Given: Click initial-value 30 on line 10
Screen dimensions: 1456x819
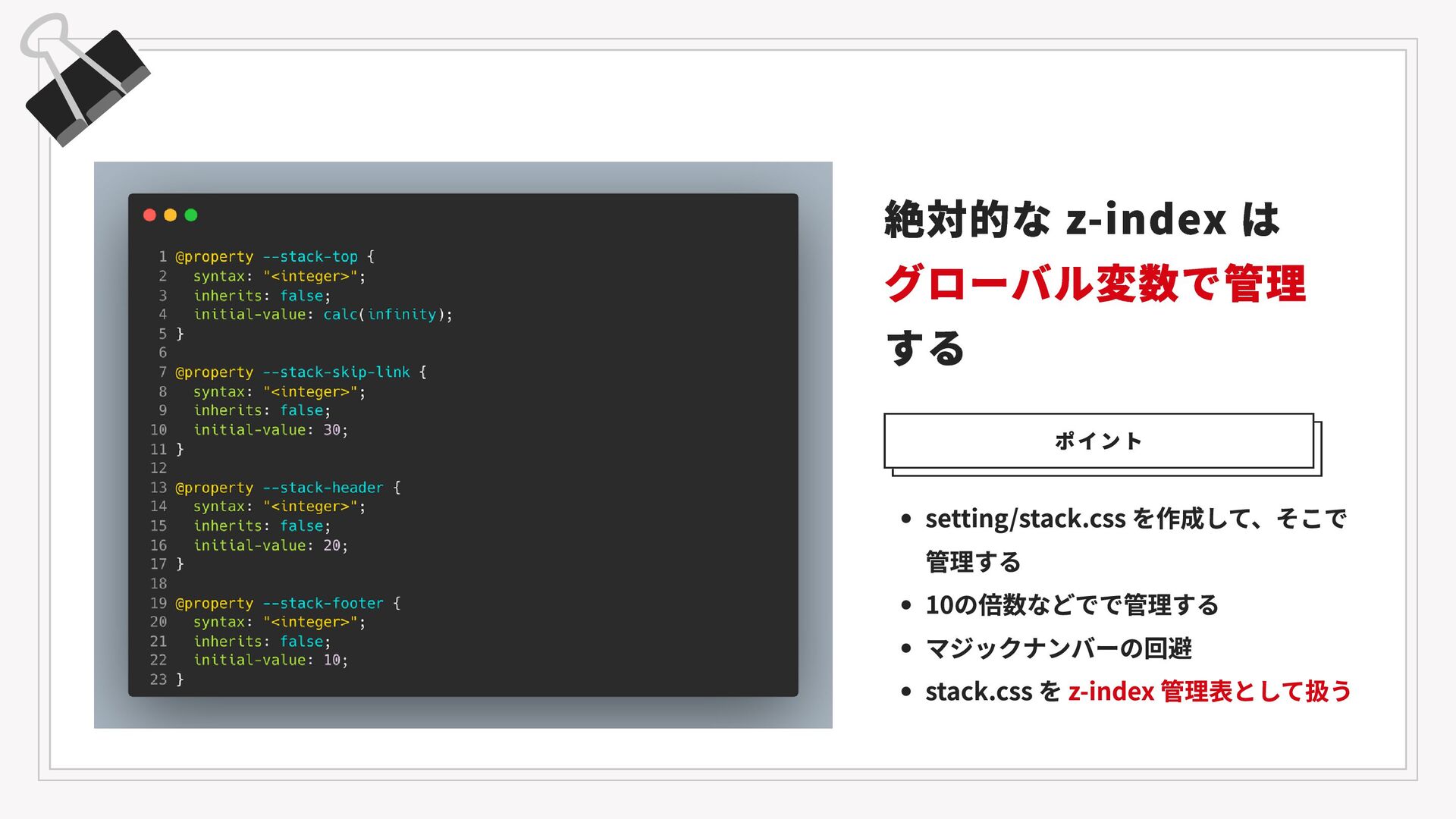Looking at the screenshot, I should pos(332,430).
